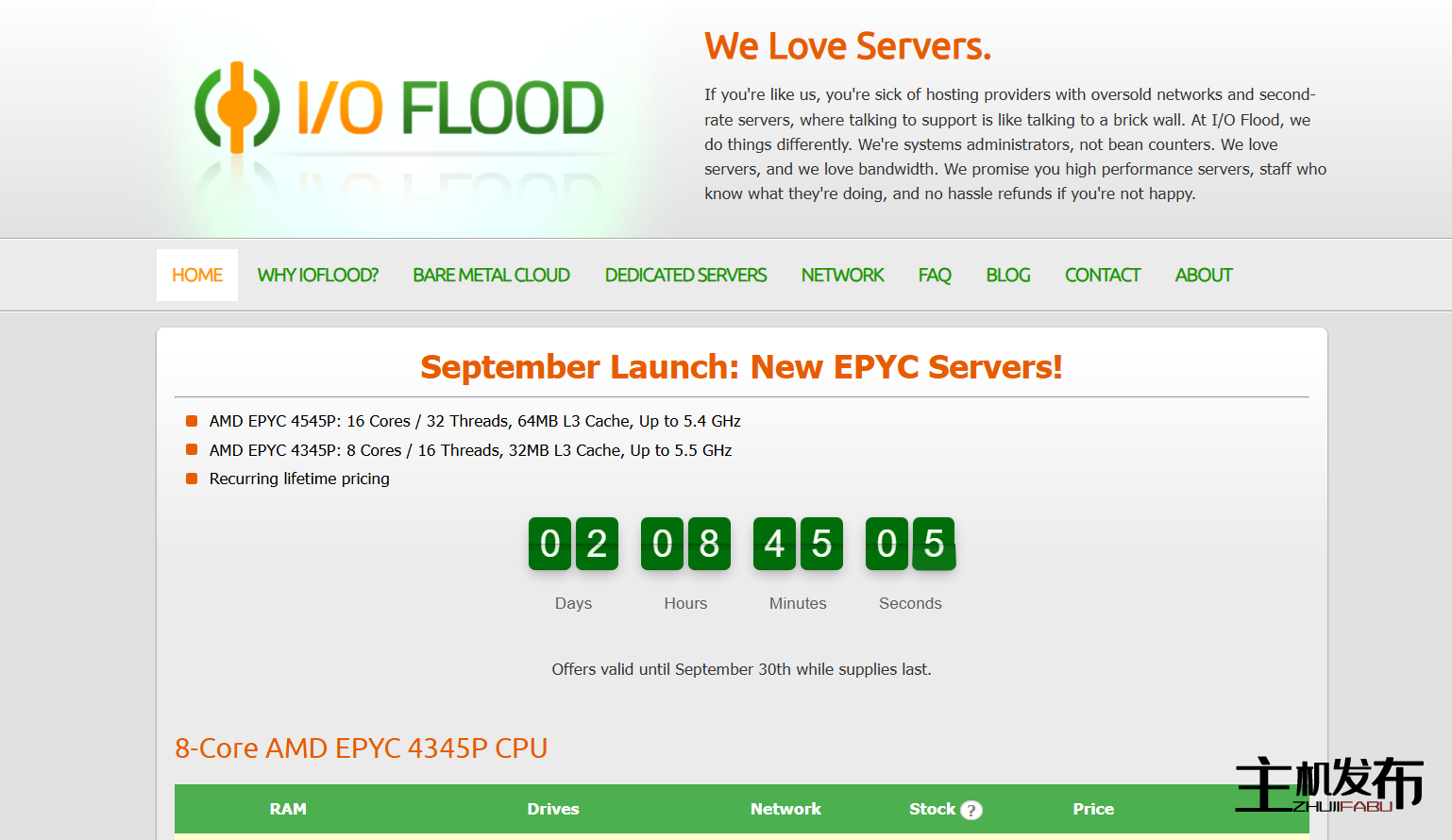Open the Home menu item

point(197,275)
